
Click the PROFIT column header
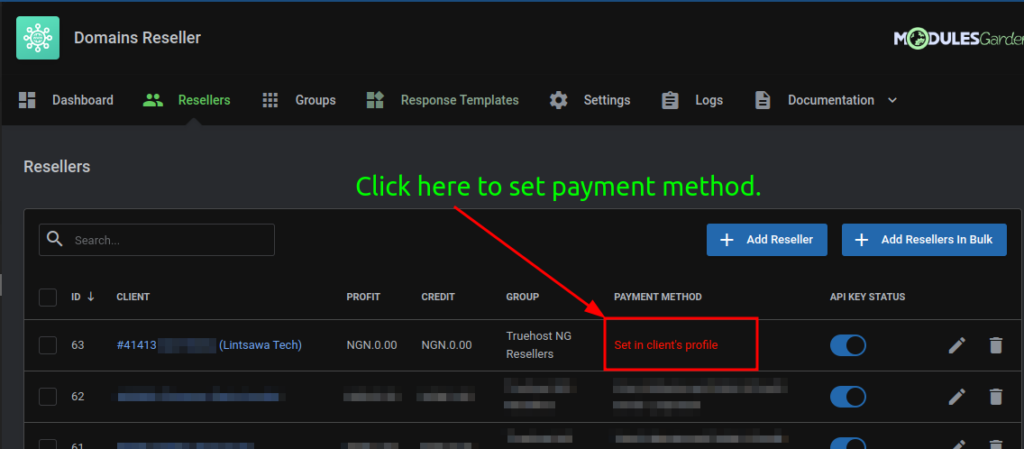[x=363, y=297]
